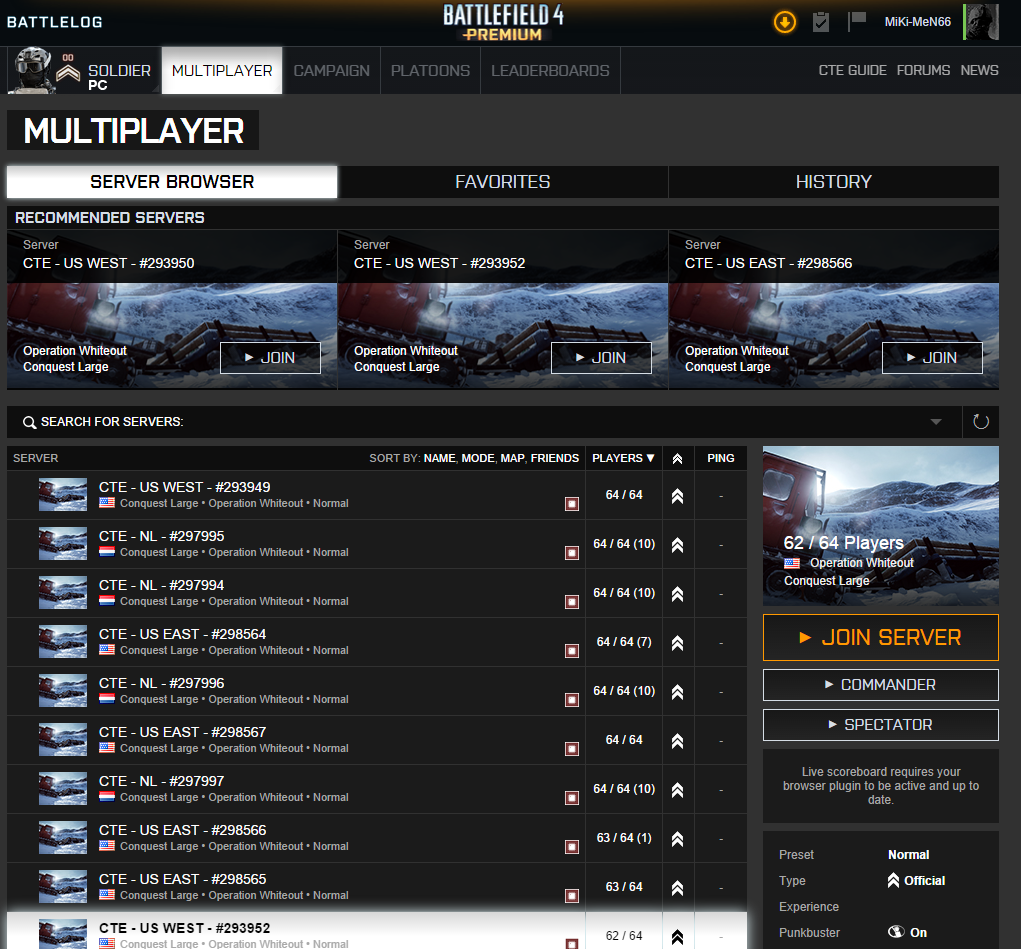The height and width of the screenshot is (949, 1021).
Task: Open the CAMPAIGN navigation item
Action: 331,70
